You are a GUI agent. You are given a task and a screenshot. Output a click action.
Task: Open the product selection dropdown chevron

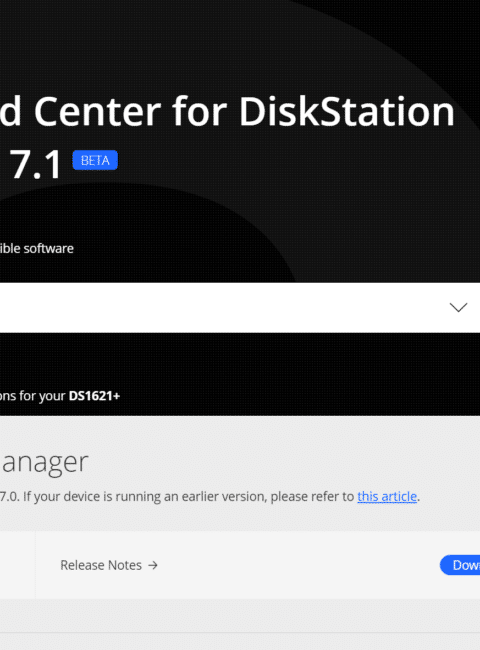(x=458, y=307)
